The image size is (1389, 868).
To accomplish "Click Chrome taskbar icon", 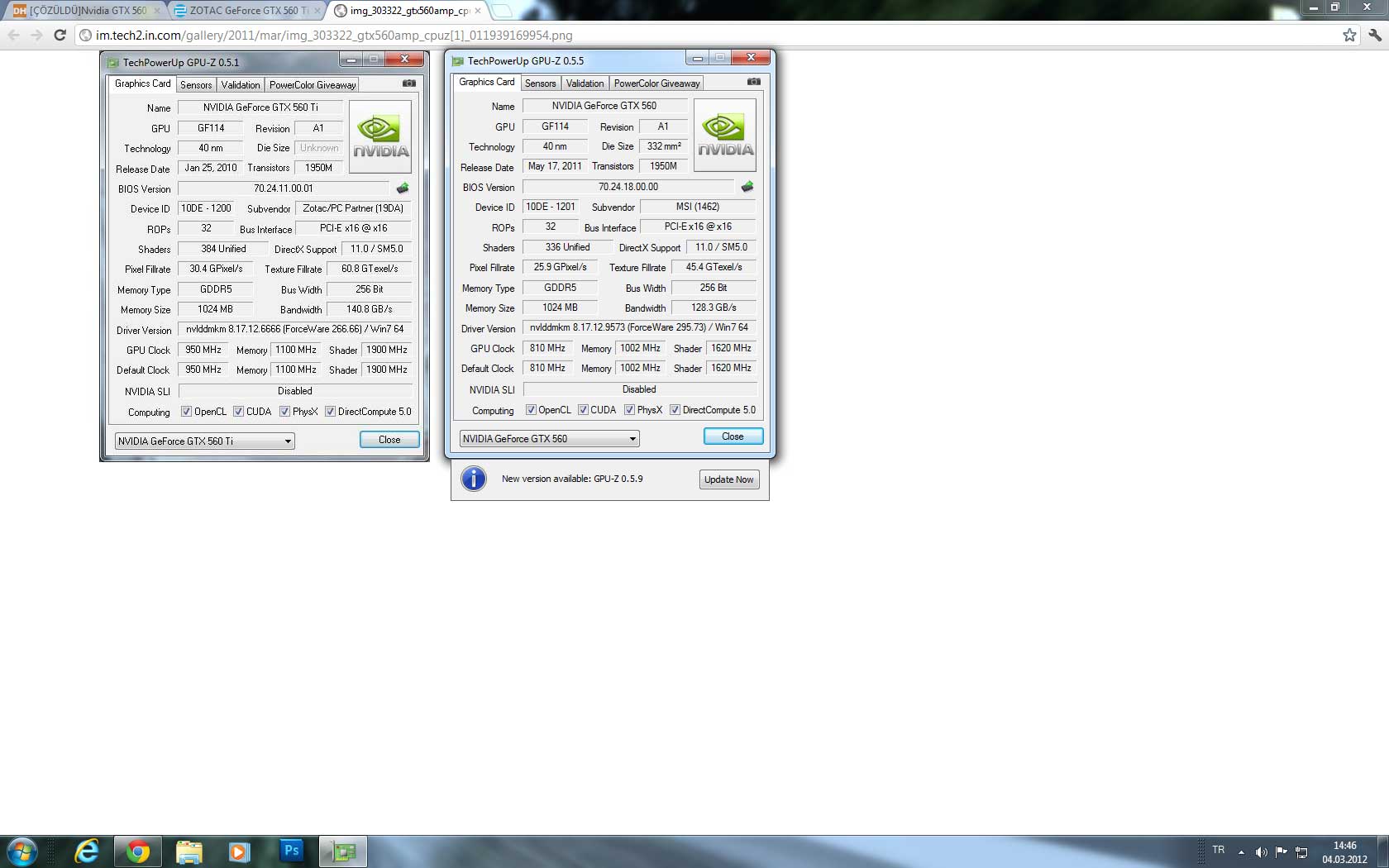I will pyautogui.click(x=138, y=851).
